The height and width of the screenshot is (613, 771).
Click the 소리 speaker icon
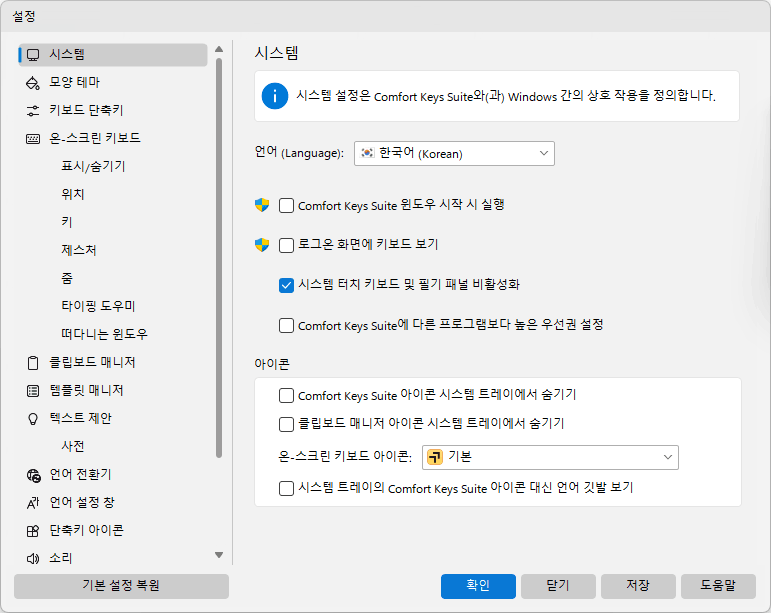33,559
